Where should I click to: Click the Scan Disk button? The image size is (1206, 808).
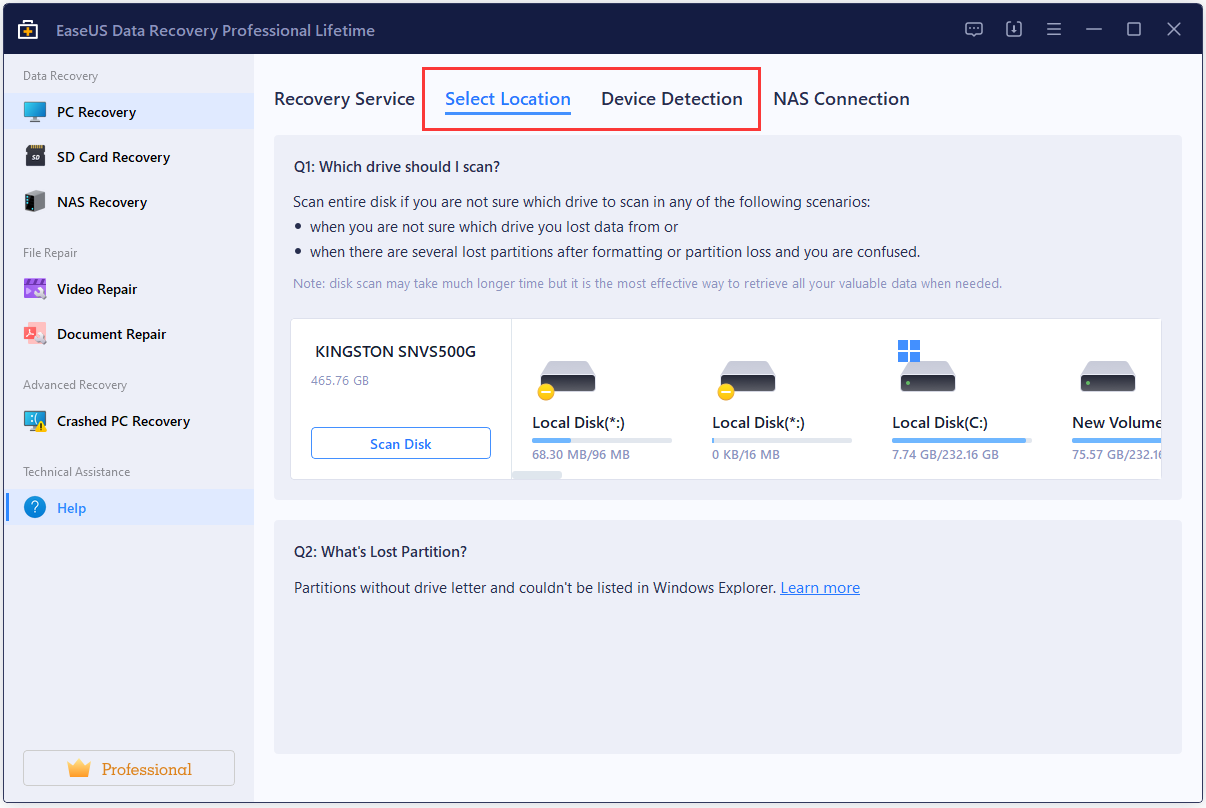pyautogui.click(x=401, y=443)
